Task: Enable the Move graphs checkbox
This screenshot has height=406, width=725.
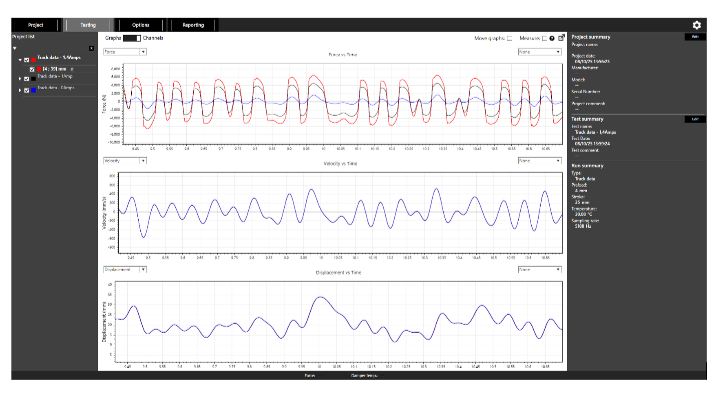Action: tap(510, 38)
